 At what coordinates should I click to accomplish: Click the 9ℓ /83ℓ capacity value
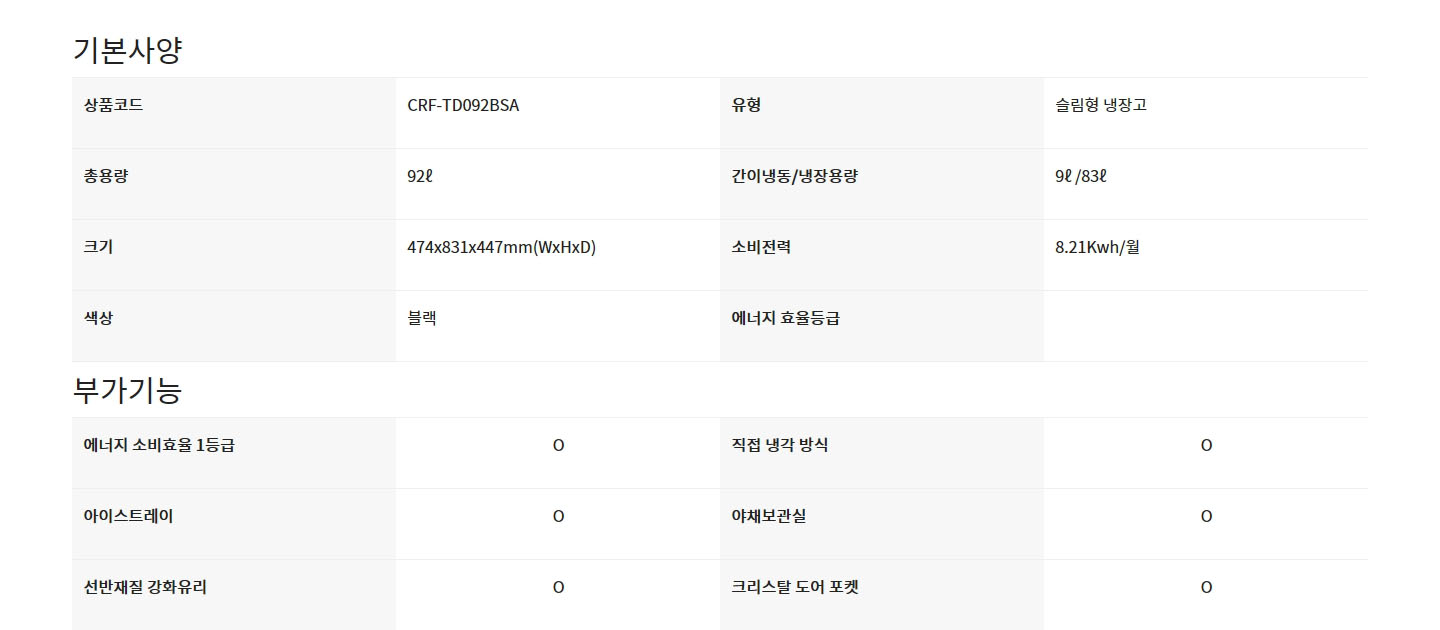[1081, 176]
